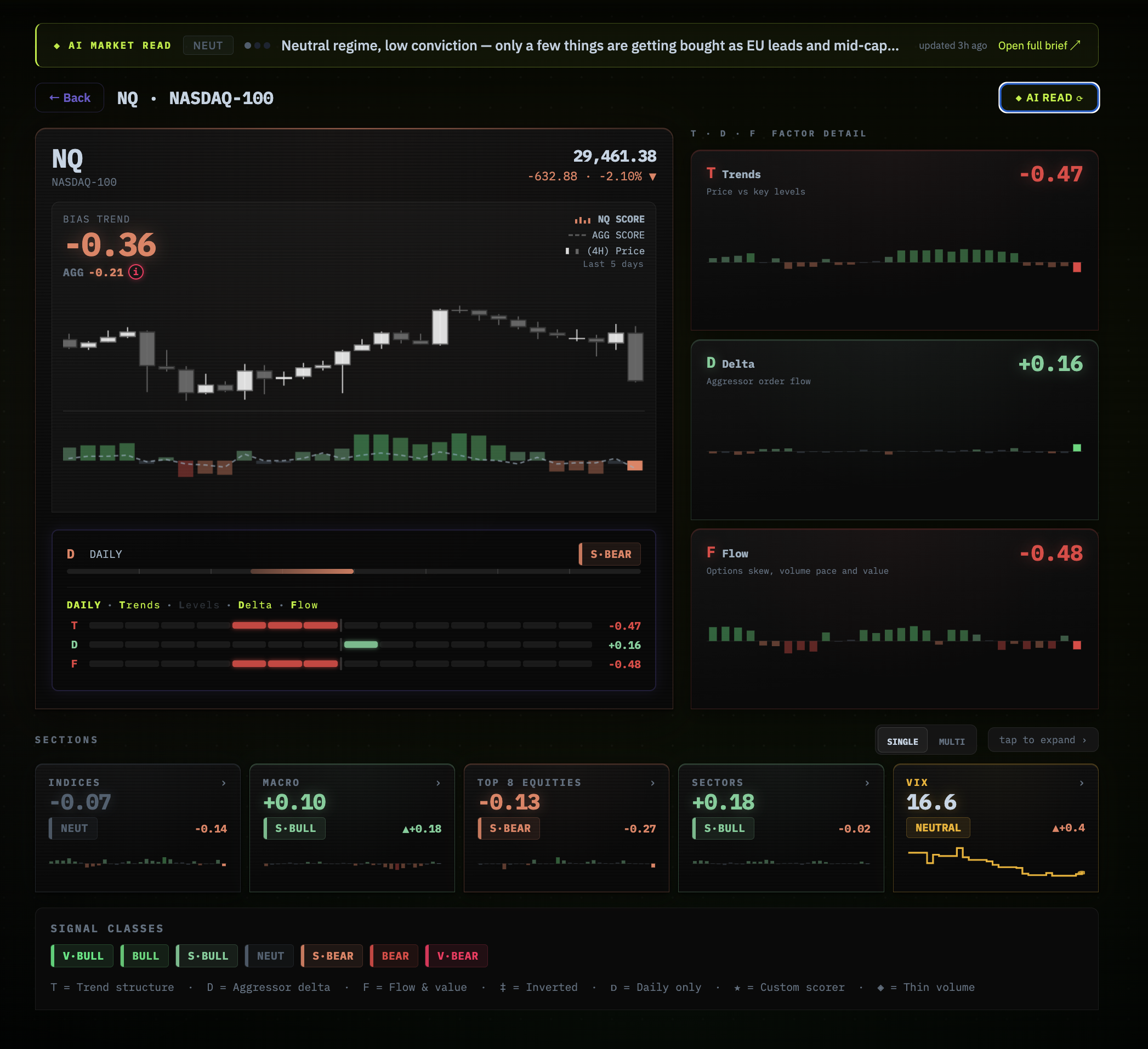The image size is (1148, 1049).
Task: Click the VIX sparkline chart
Action: point(996,862)
